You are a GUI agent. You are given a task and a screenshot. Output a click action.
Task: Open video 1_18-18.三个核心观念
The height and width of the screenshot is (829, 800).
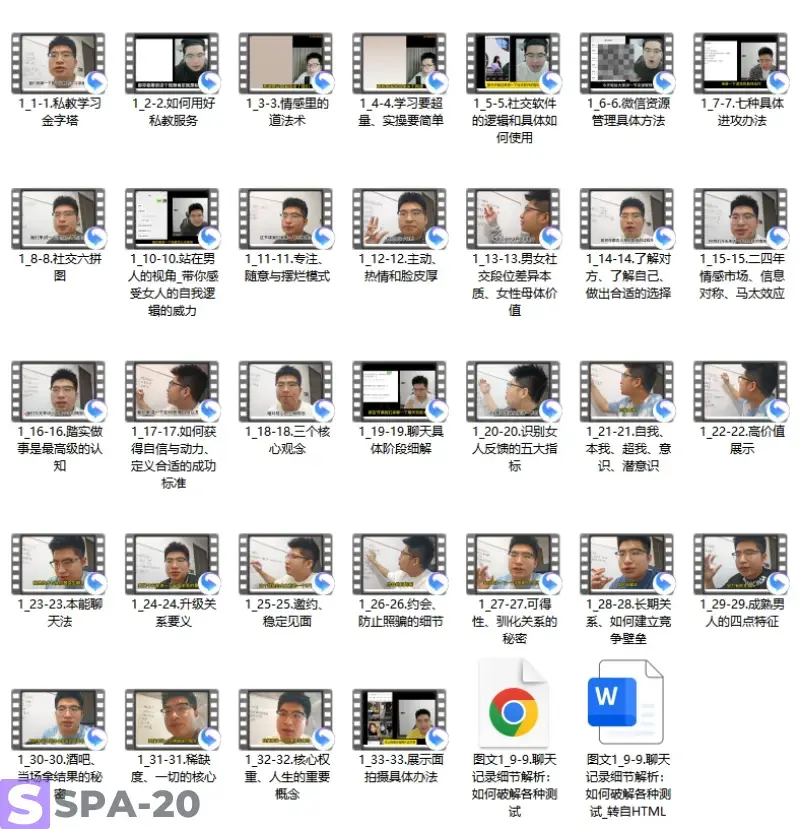coord(286,391)
